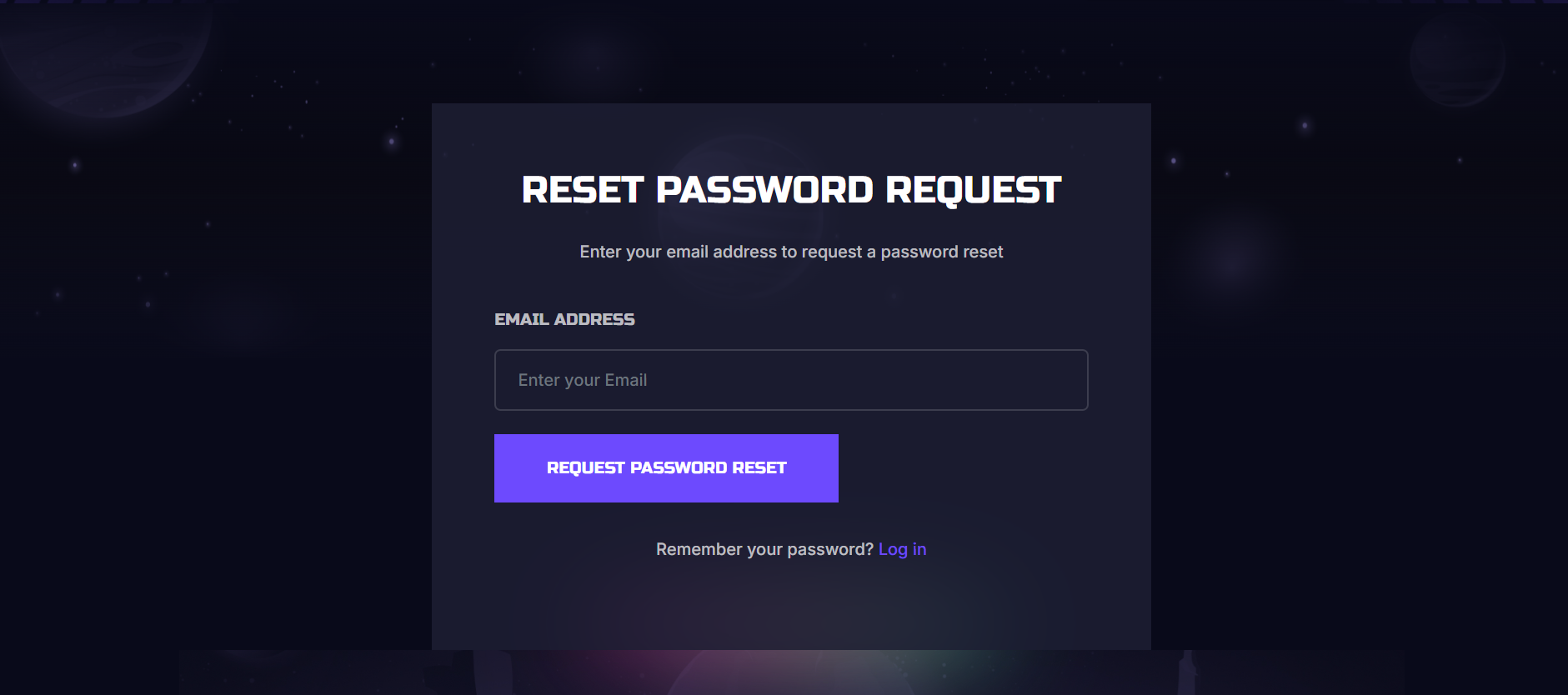
Task: Click the Email Address input field
Action: pos(790,380)
